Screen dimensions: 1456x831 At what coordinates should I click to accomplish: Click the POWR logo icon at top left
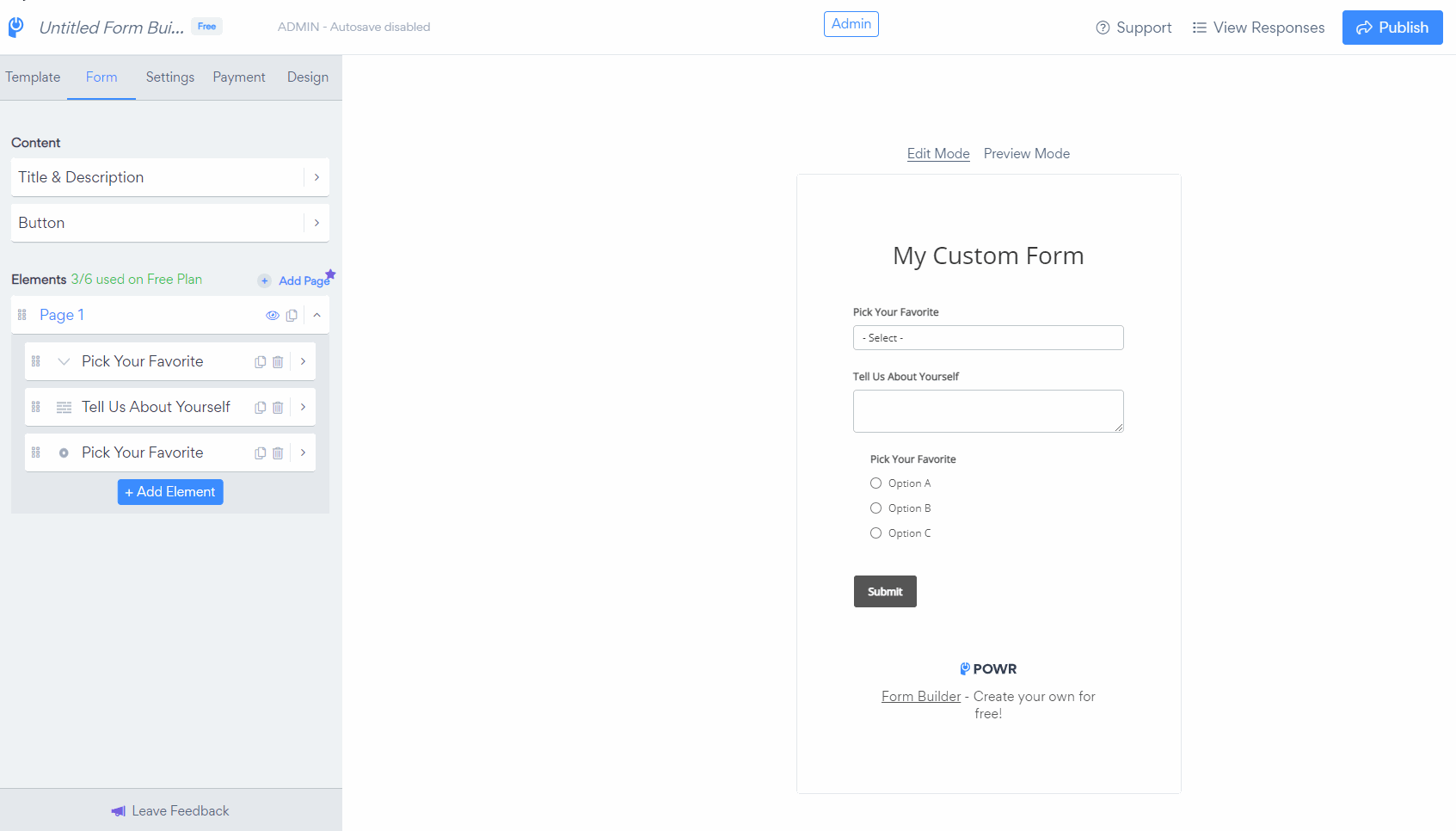[x=16, y=28]
